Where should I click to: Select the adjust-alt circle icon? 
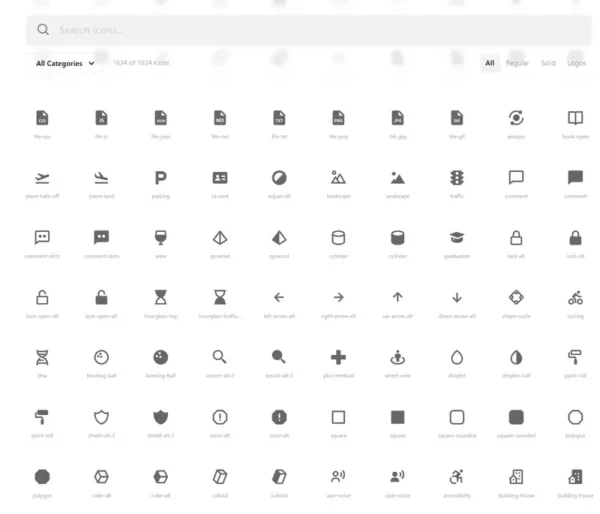point(279,178)
